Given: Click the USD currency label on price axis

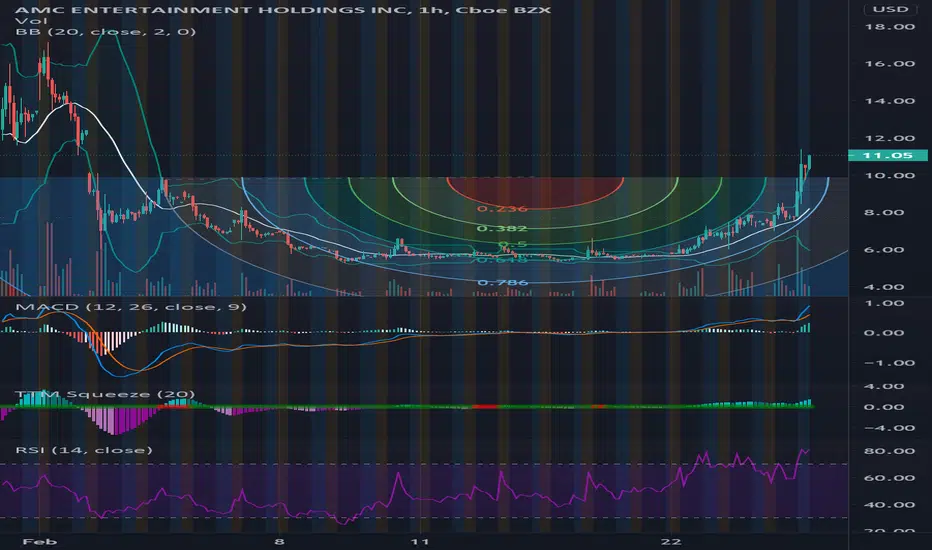Looking at the screenshot, I should 890,9.
